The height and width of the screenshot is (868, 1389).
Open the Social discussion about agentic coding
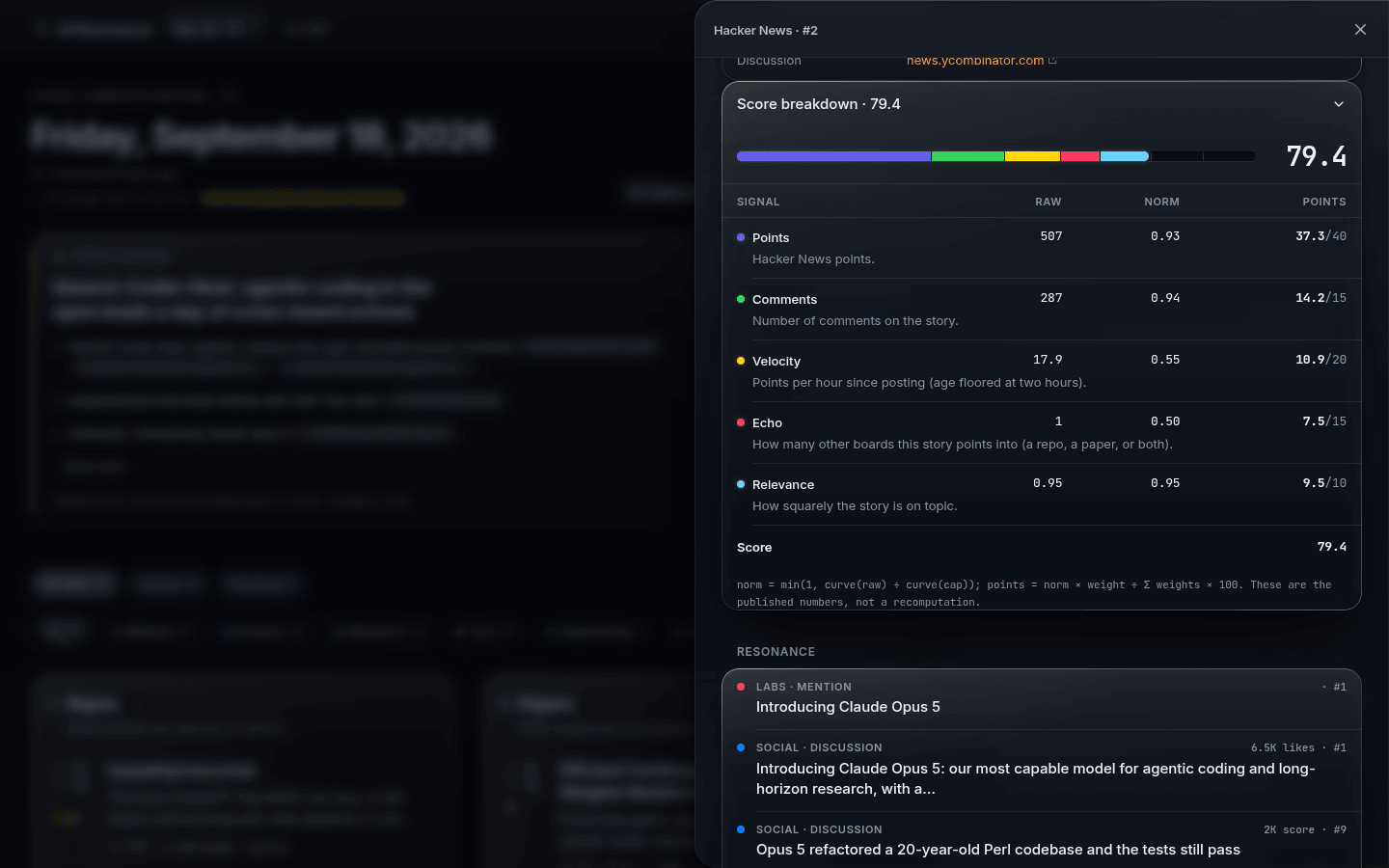[1042, 770]
